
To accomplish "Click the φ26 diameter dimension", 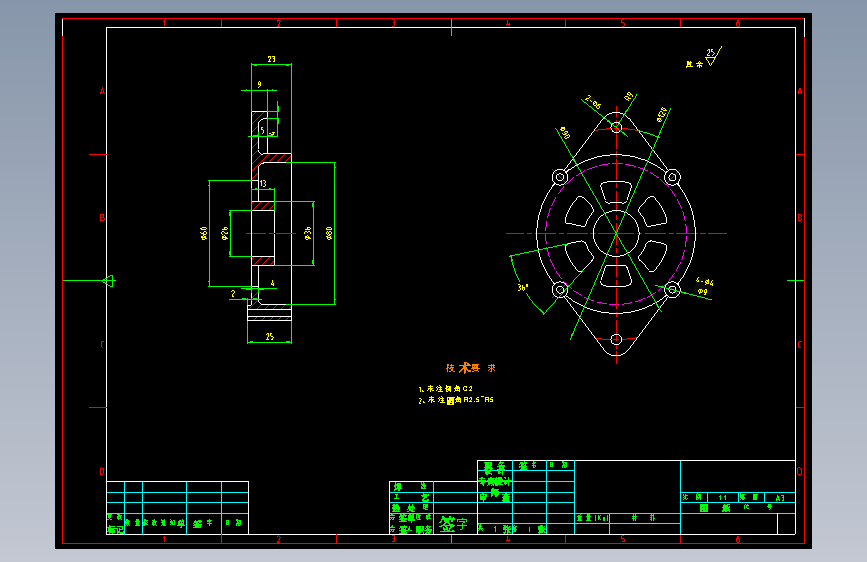I will (224, 233).
